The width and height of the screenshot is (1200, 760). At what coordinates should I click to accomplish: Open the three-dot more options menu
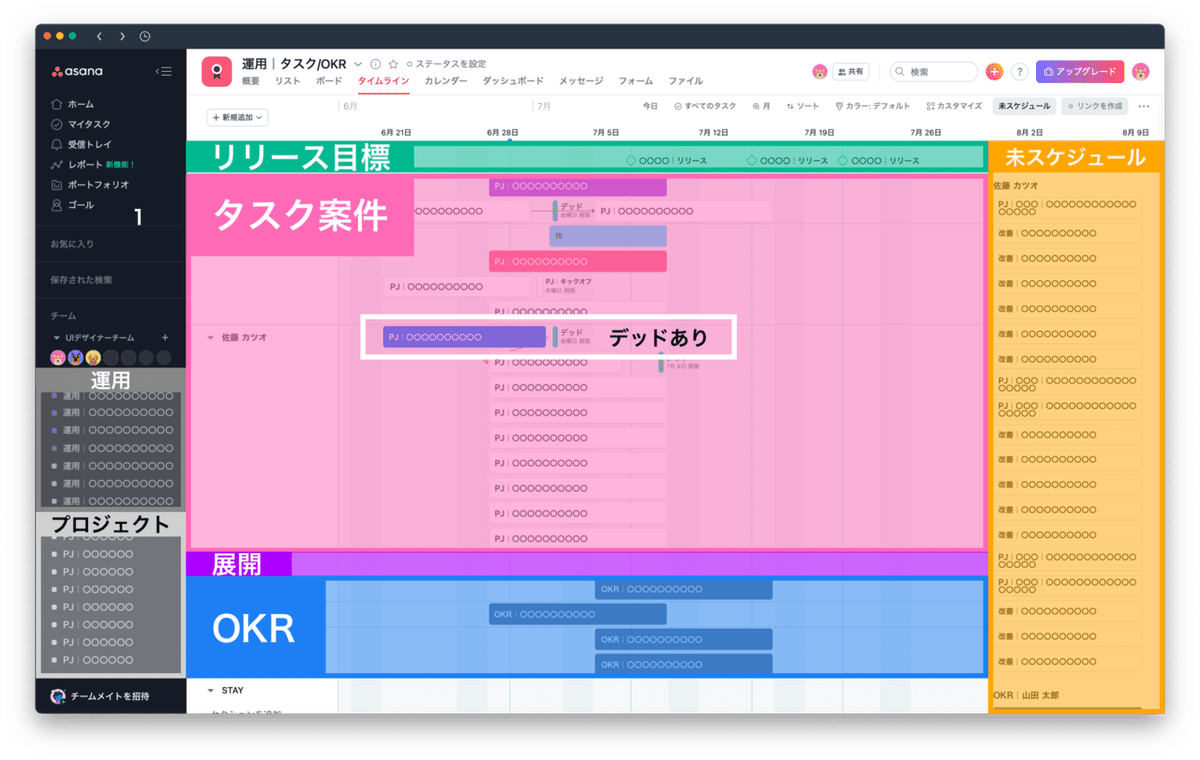pos(1144,106)
